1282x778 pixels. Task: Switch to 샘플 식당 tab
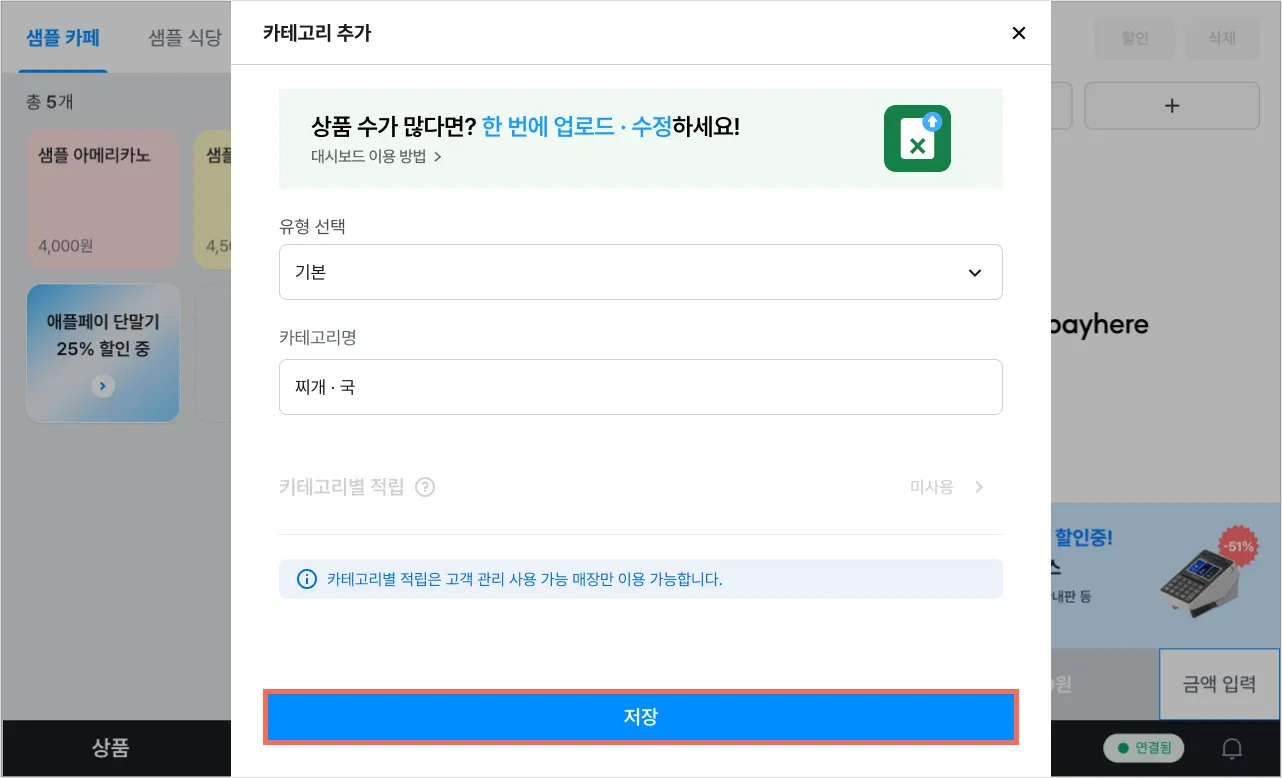184,38
